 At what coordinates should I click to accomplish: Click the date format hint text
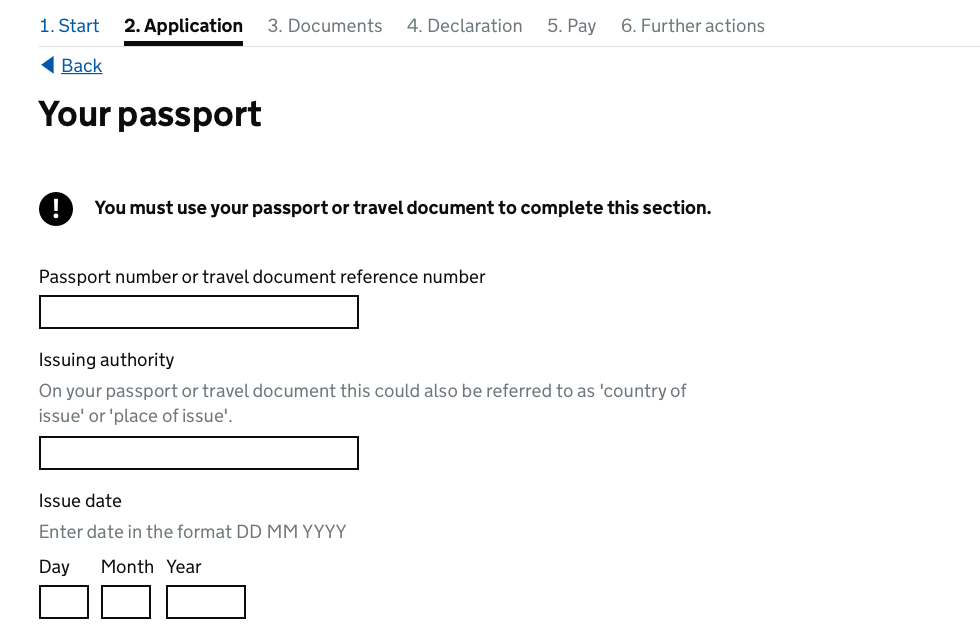(192, 532)
